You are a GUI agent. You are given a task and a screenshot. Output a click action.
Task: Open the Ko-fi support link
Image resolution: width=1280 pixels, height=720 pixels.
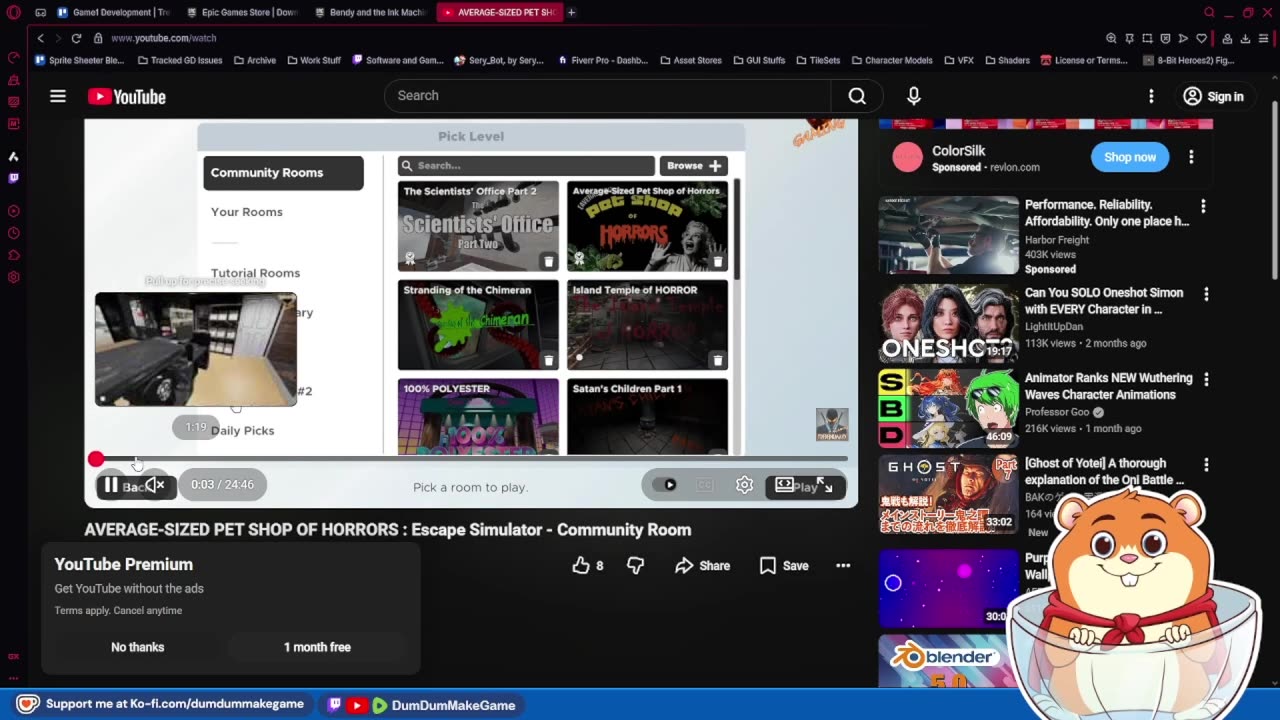point(161,704)
